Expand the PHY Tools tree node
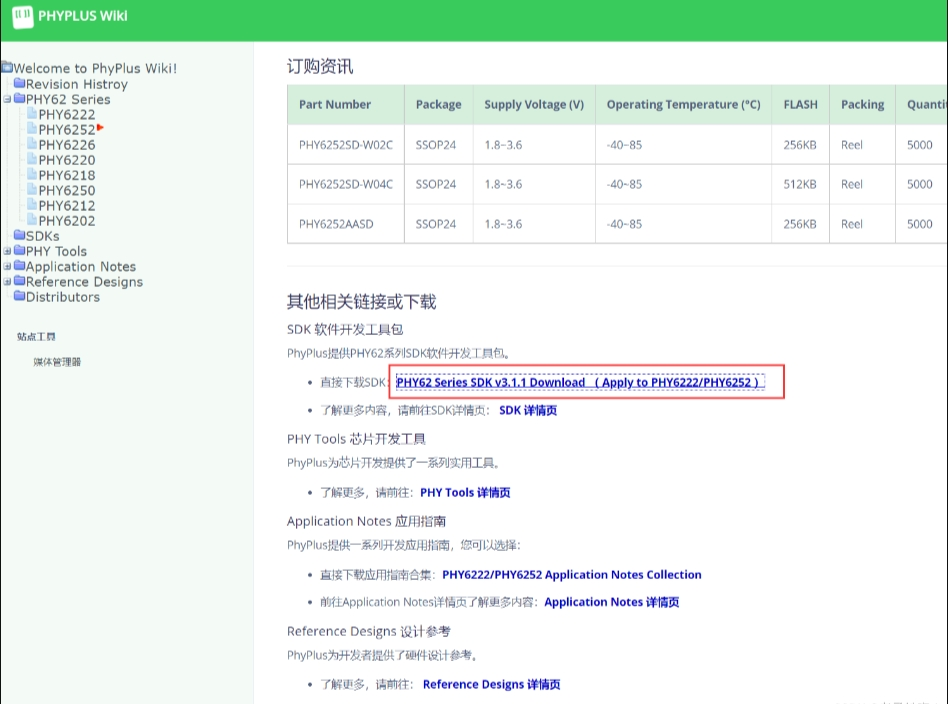The image size is (948, 704). (7, 250)
